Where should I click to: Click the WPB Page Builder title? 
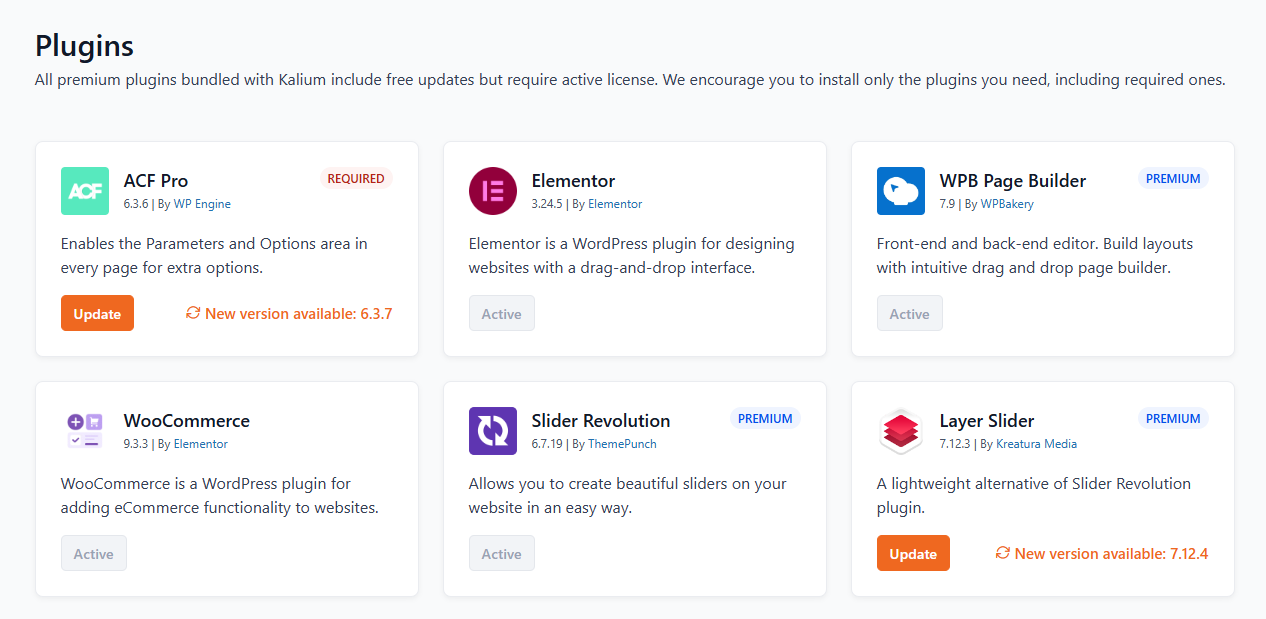[x=1013, y=181]
